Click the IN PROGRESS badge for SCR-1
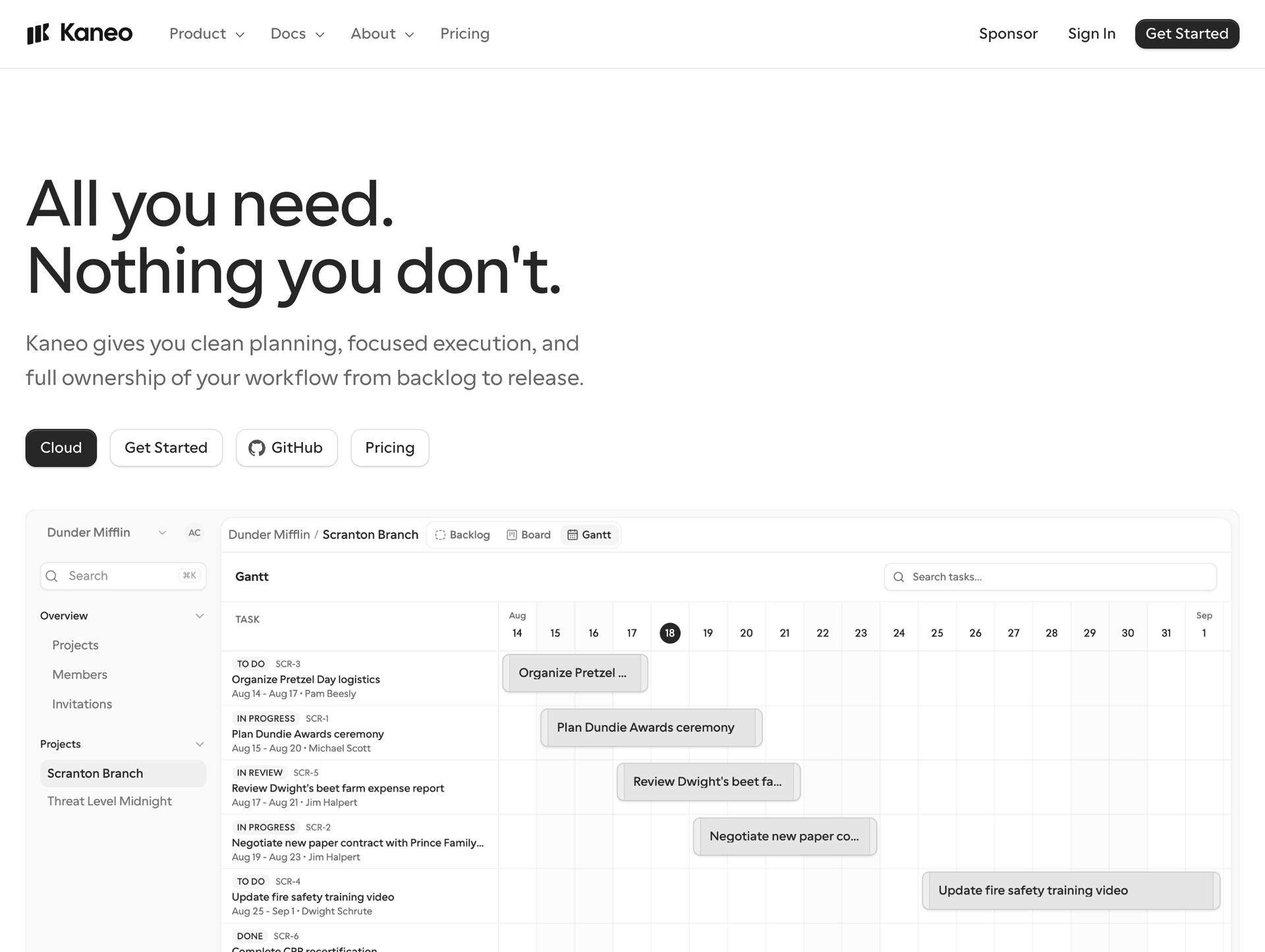This screenshot has height=952, width=1265. click(266, 719)
